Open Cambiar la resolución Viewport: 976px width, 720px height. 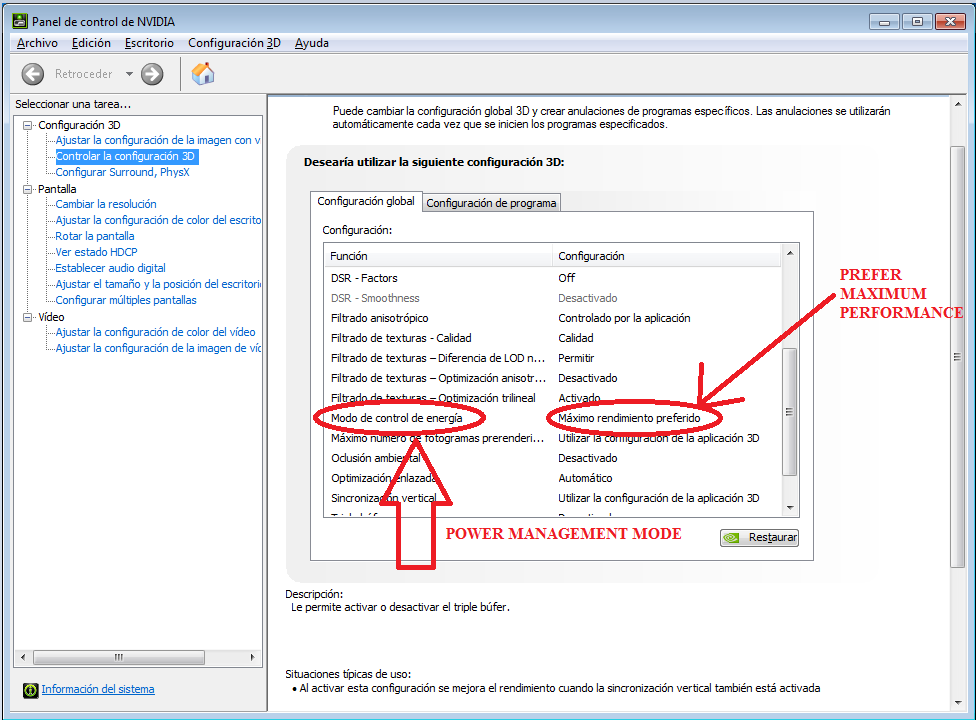[106, 204]
